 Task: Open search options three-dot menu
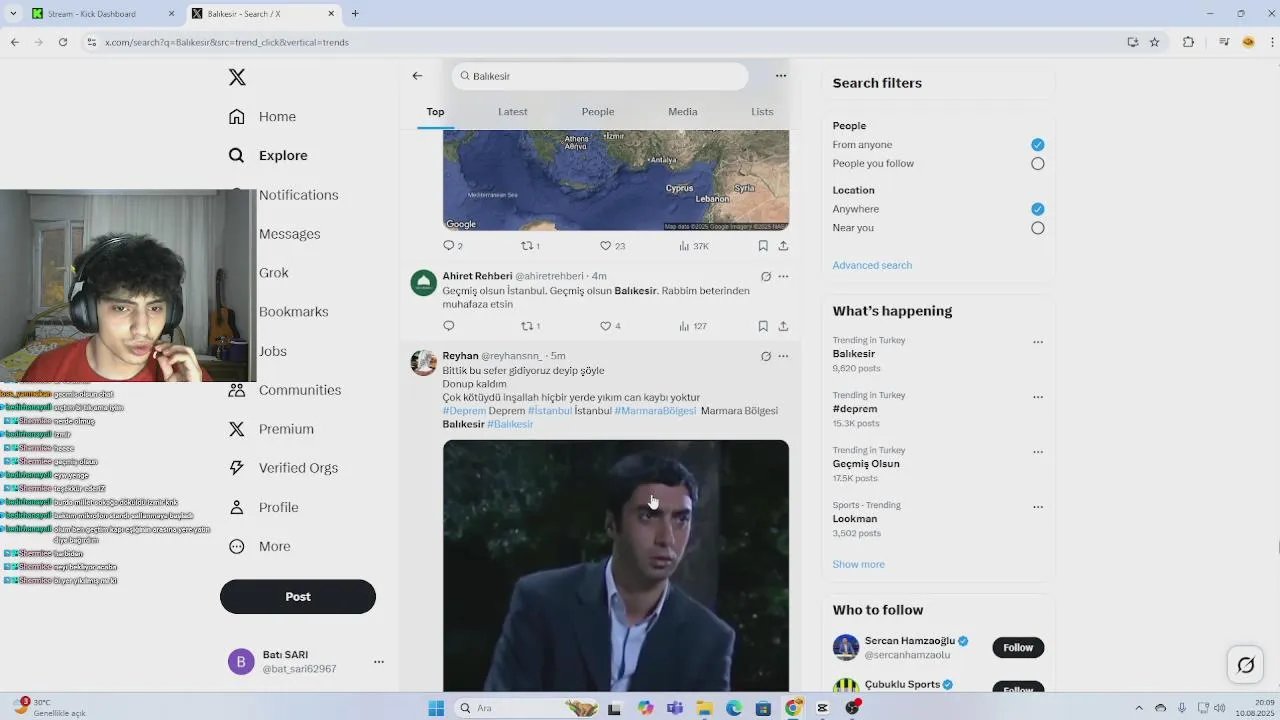[781, 76]
